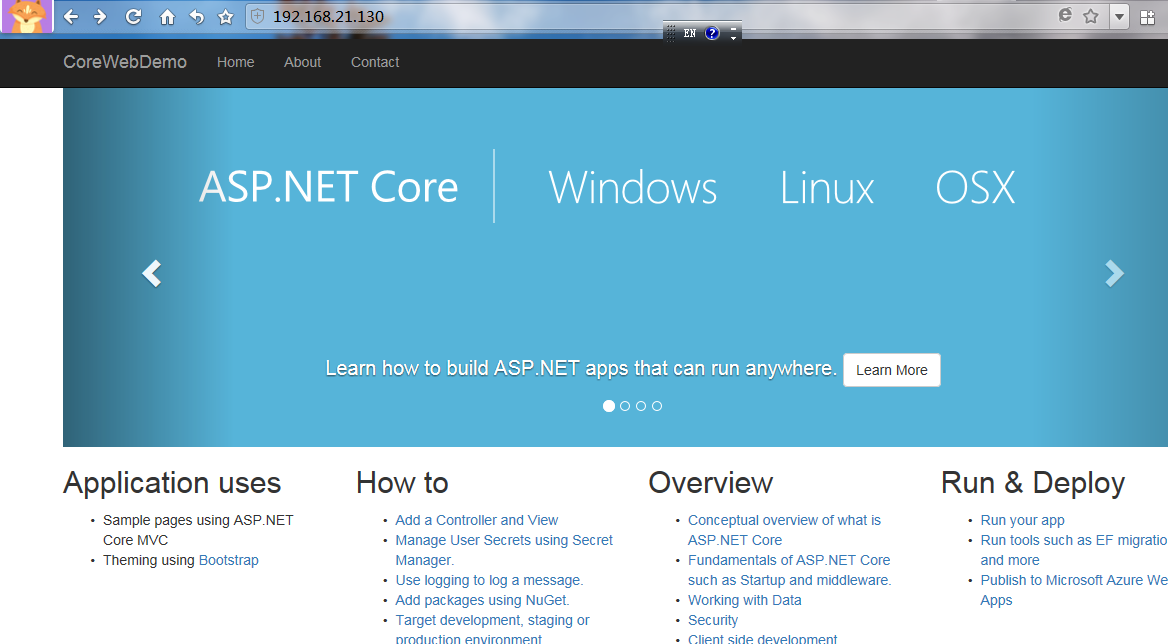The height and width of the screenshot is (644, 1168).
Task: Open the Security link
Action: point(713,620)
